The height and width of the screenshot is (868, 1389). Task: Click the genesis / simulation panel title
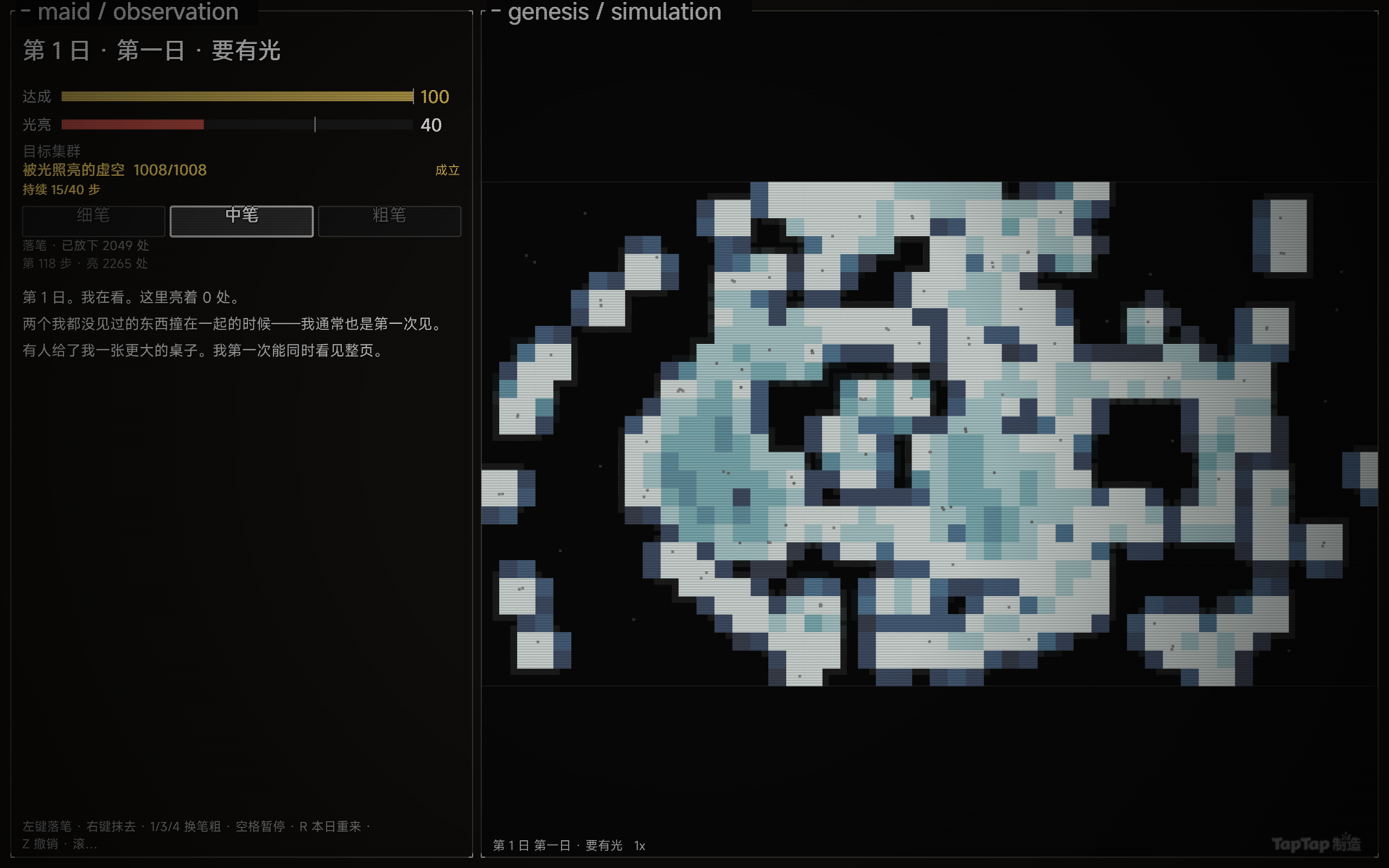[615, 11]
